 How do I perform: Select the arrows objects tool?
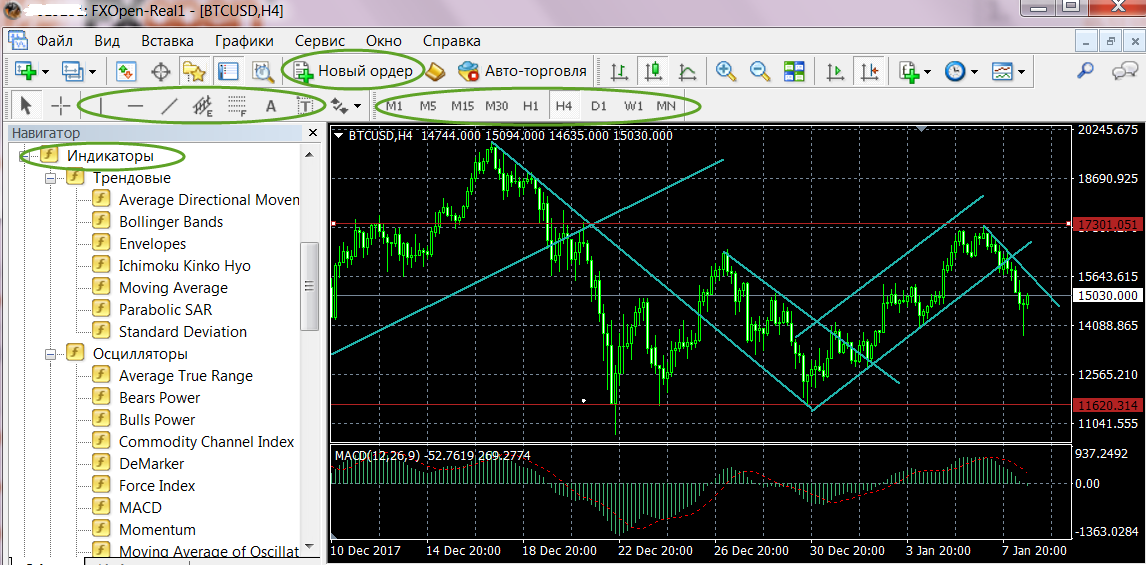click(338, 106)
